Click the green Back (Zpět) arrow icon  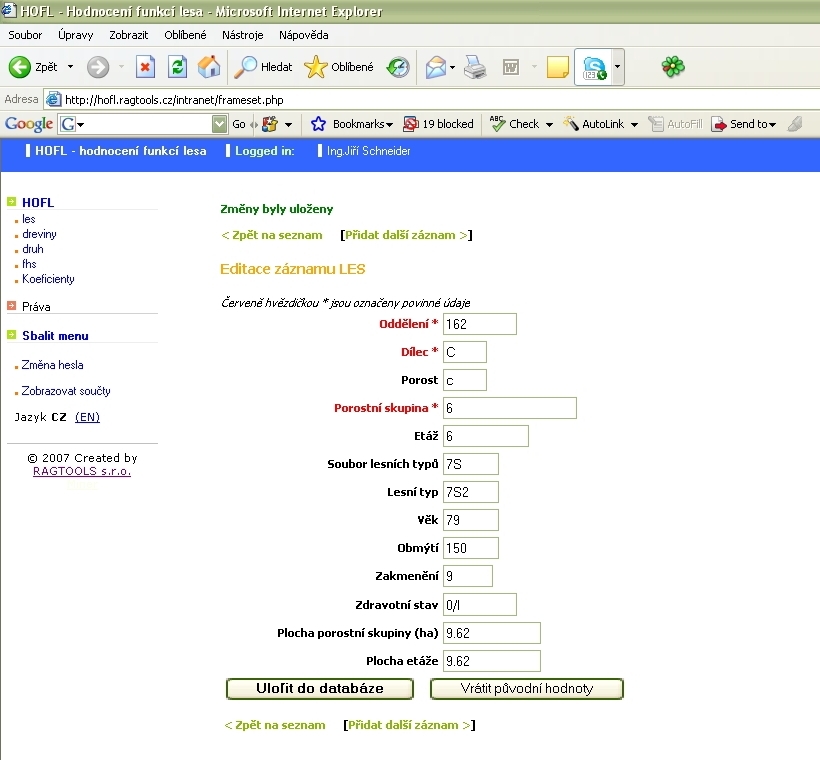point(20,67)
